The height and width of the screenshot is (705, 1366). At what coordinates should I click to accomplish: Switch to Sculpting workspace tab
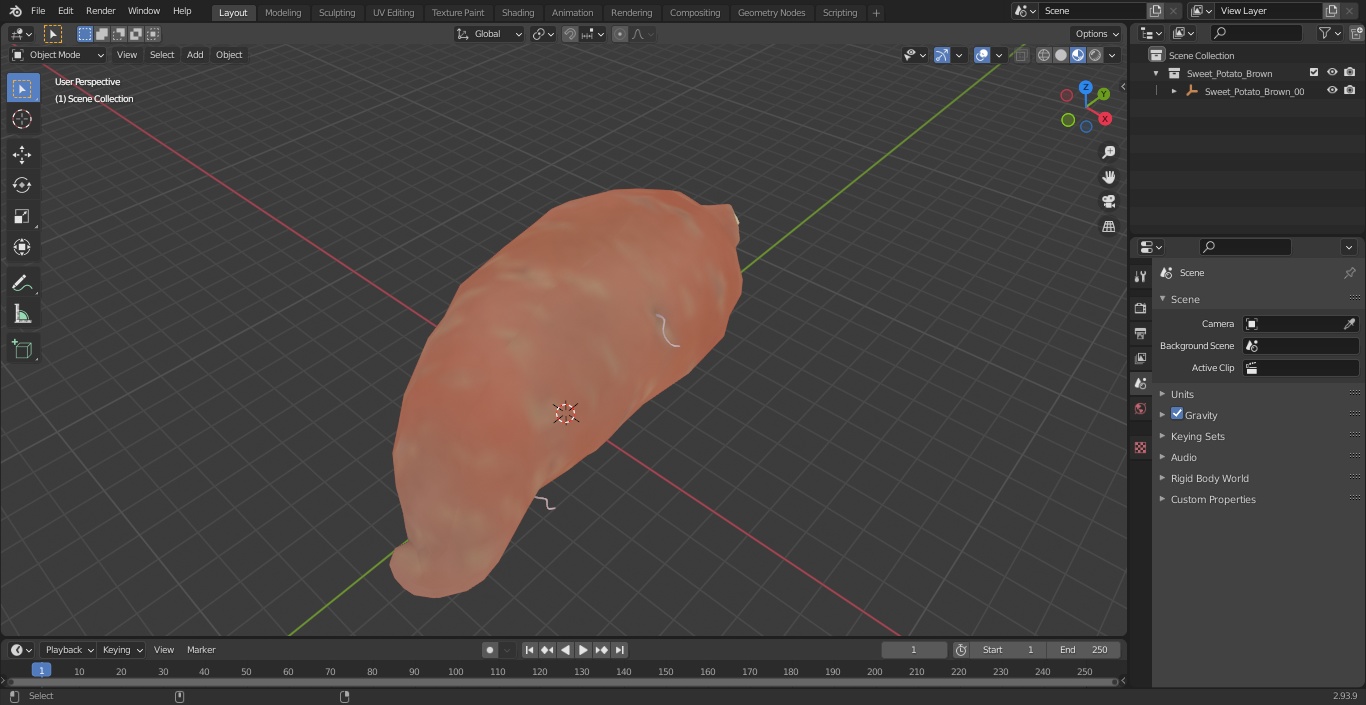[337, 12]
